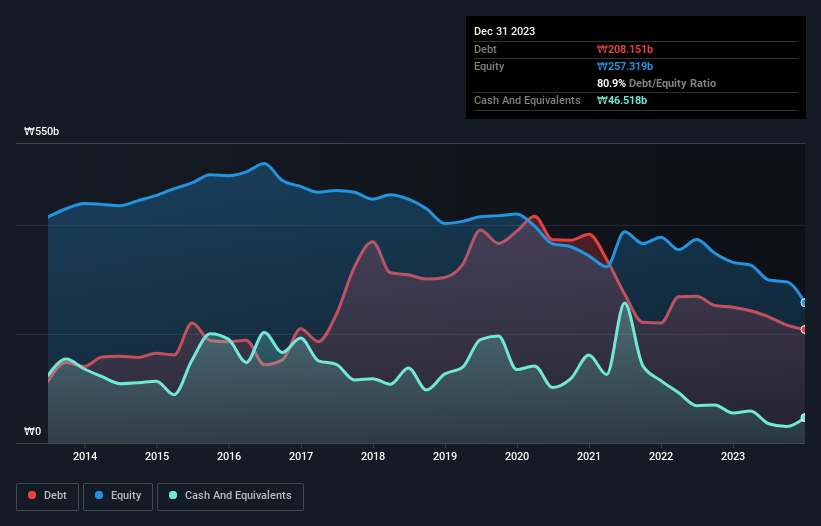Click the Dec 31 2023 tooltip date
The width and height of the screenshot is (821, 526).
pos(504,31)
